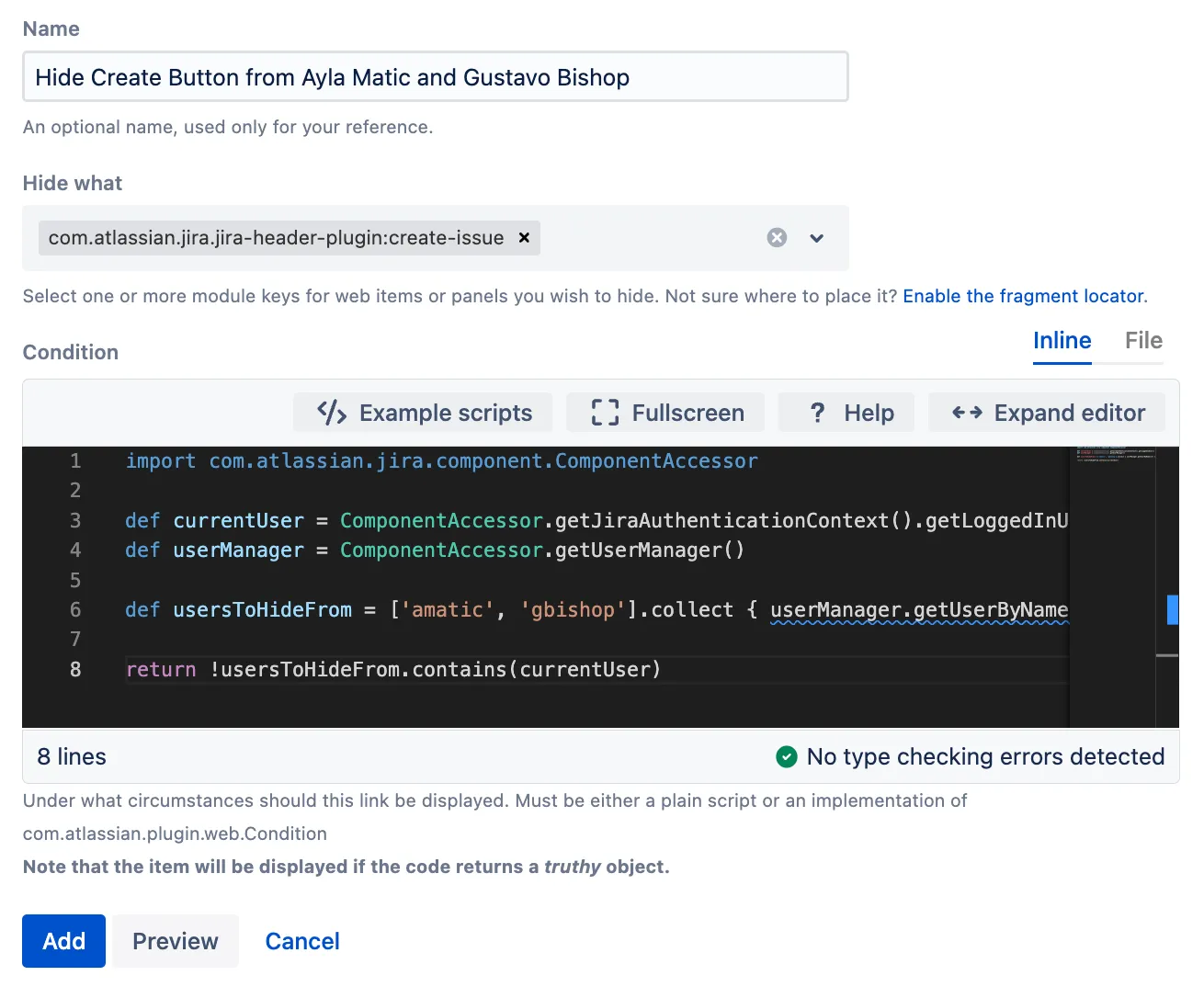This screenshot has height=987, width=1204.
Task: Switch to the File tab
Action: (1143, 341)
